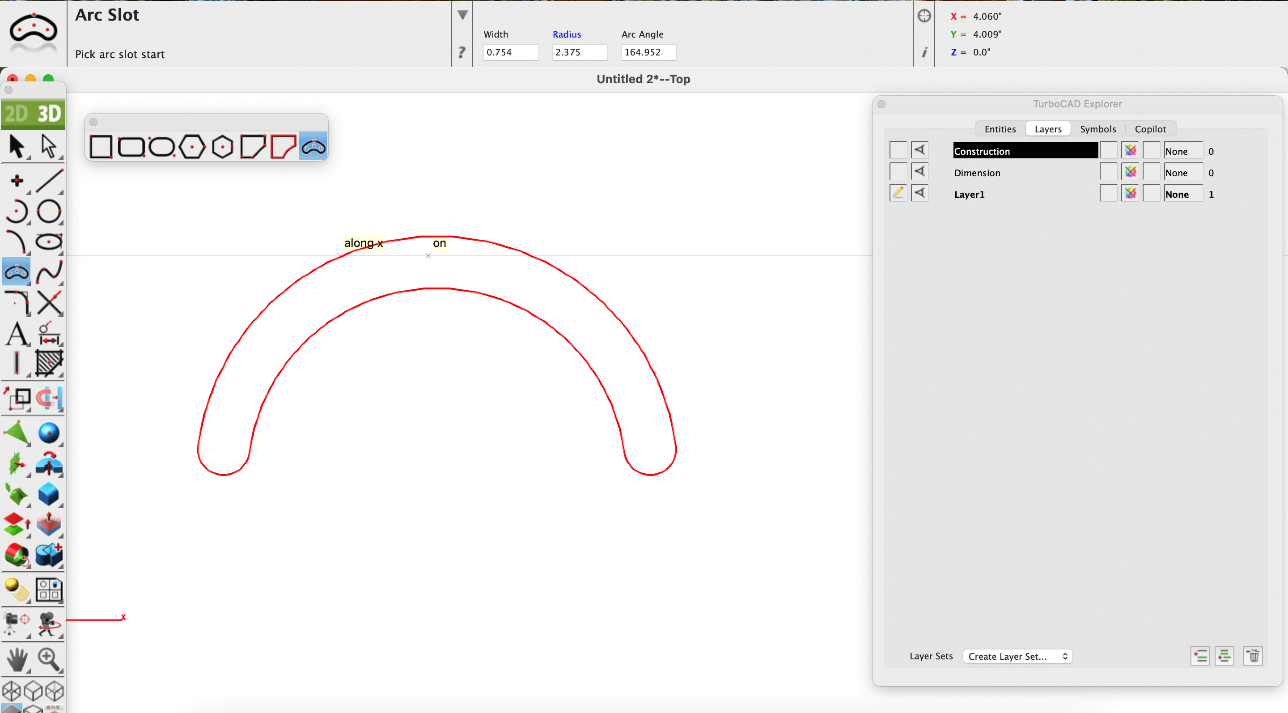Viewport: 1288px width, 713px height.
Task: Select the Sphere 3D primitive tool
Action: click(x=50, y=433)
